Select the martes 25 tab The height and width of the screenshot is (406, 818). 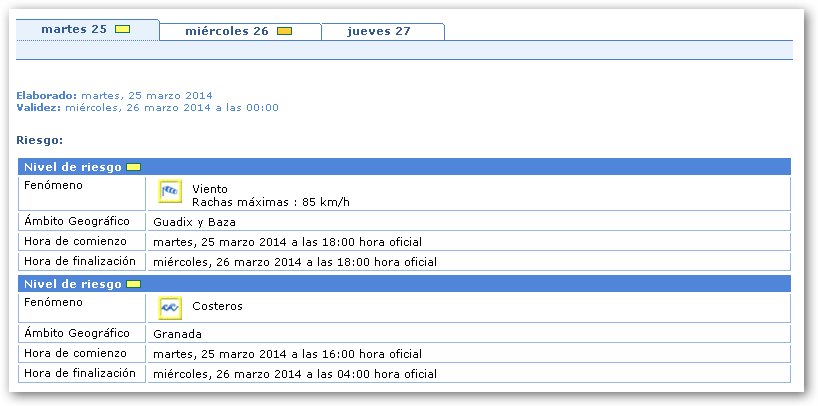pos(74,30)
